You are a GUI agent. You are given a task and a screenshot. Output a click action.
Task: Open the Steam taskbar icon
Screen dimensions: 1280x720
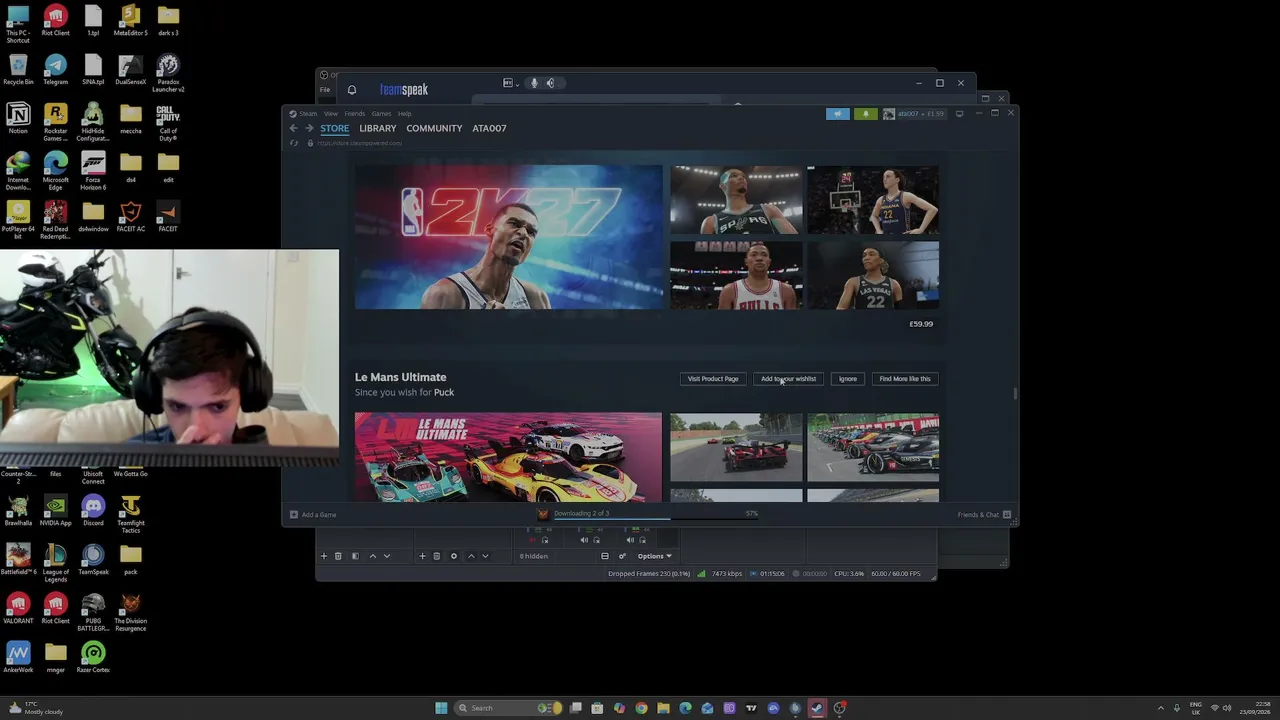tap(817, 708)
